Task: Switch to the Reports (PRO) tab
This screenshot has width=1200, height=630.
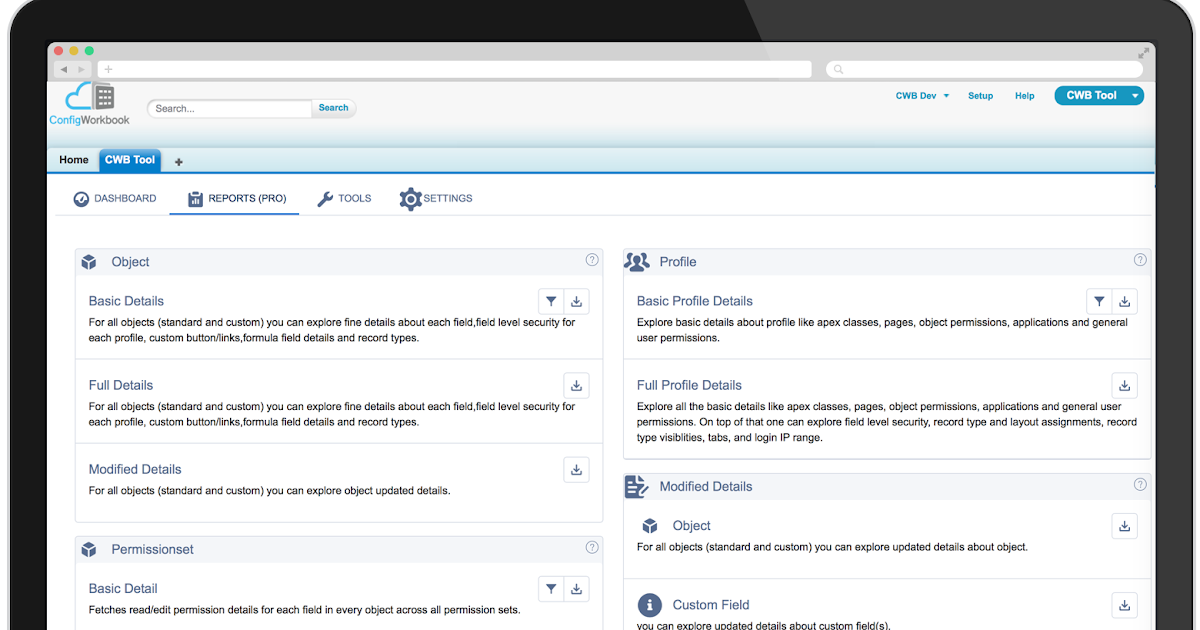Action: (x=236, y=199)
